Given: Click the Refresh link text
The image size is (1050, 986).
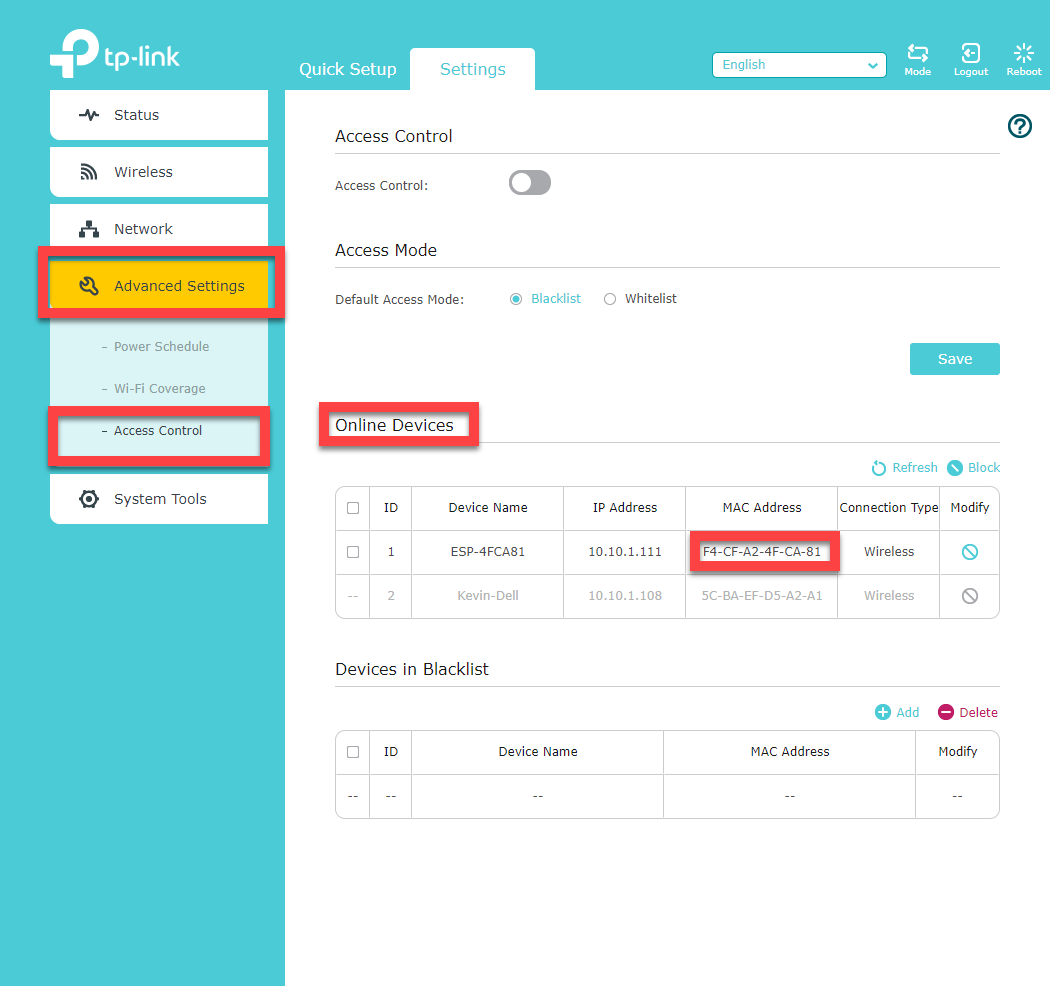Looking at the screenshot, I should (915, 468).
